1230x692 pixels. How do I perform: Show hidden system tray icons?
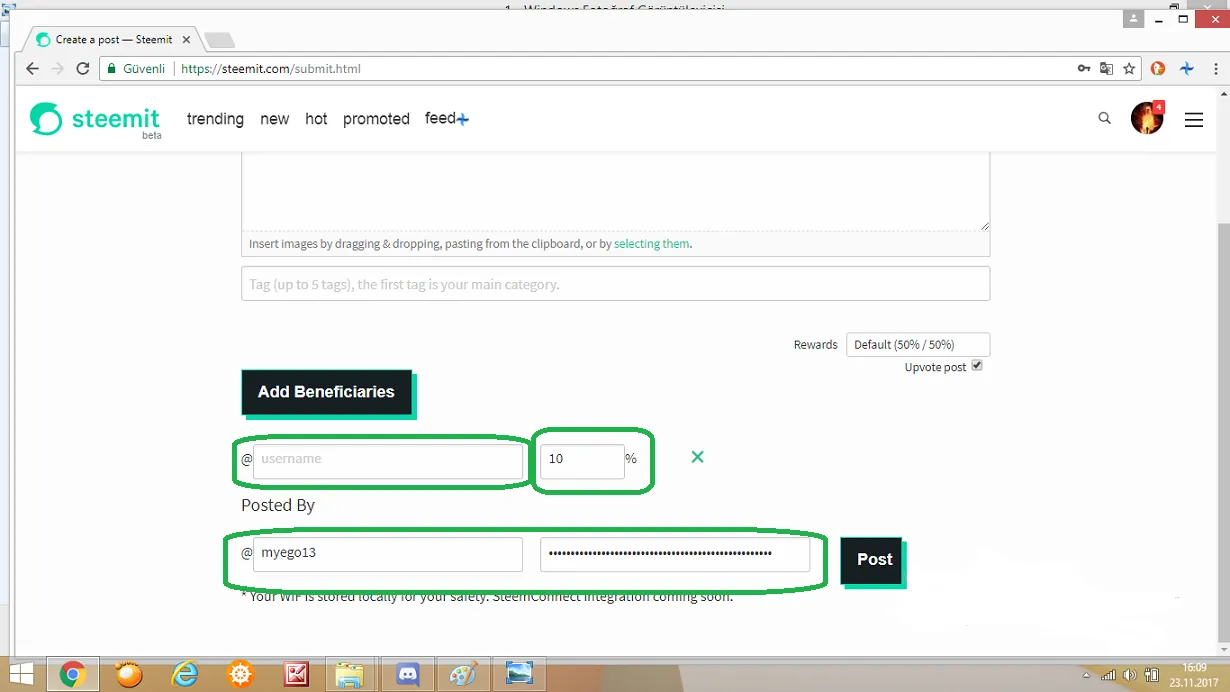pyautogui.click(x=1086, y=675)
